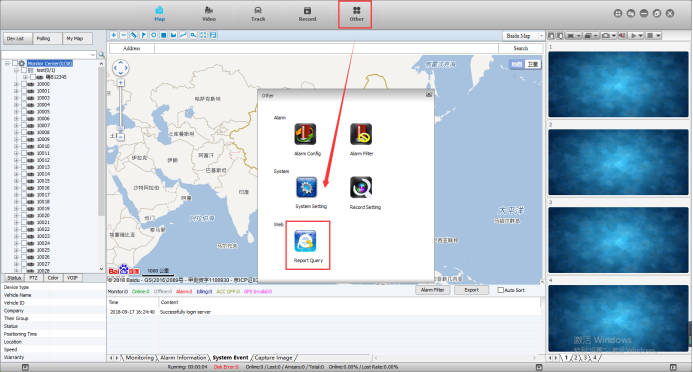Expand the 10008 device tree node
Screen dimensions: 693x372
pos(16,133)
